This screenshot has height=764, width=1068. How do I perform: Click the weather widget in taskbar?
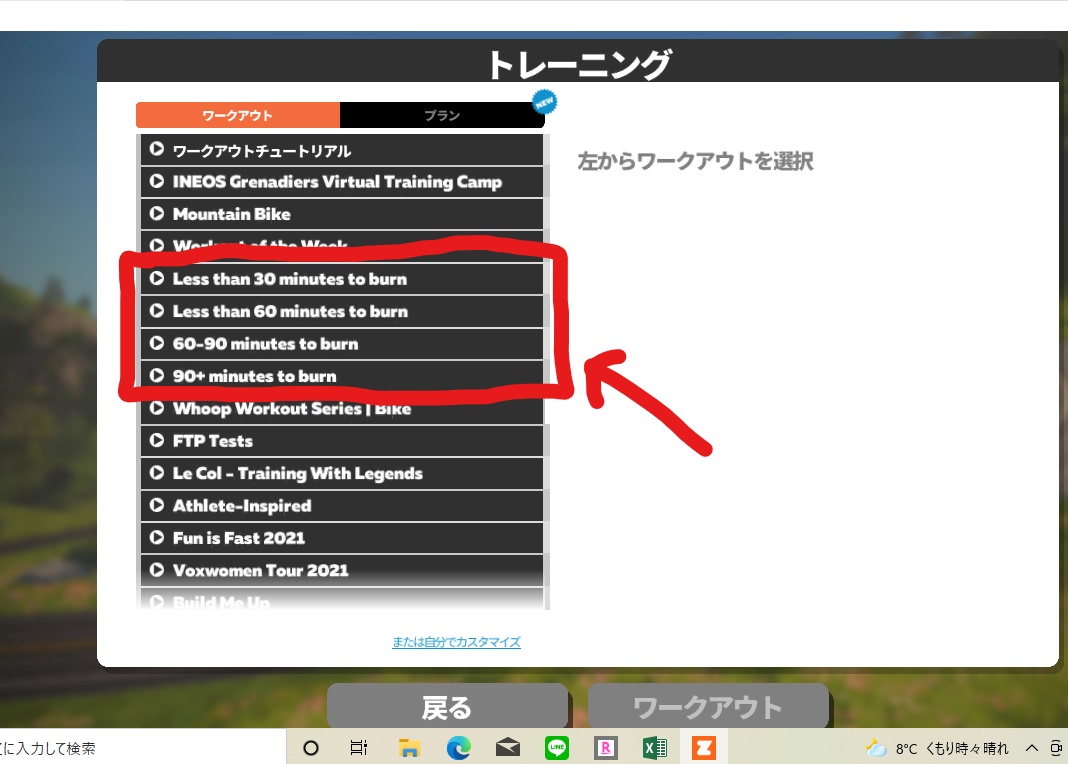937,748
